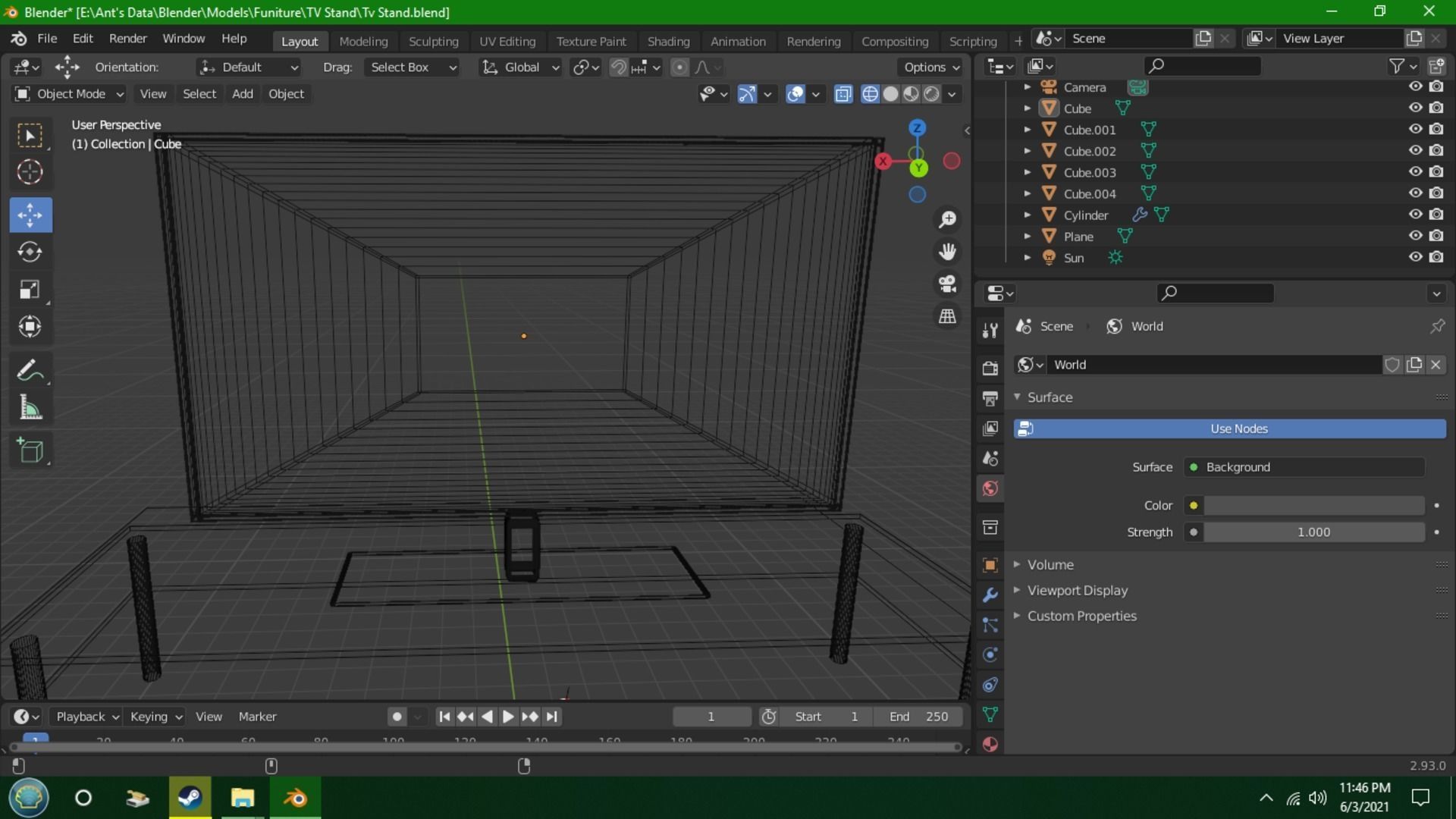Toggle auto keying record button

(x=397, y=717)
